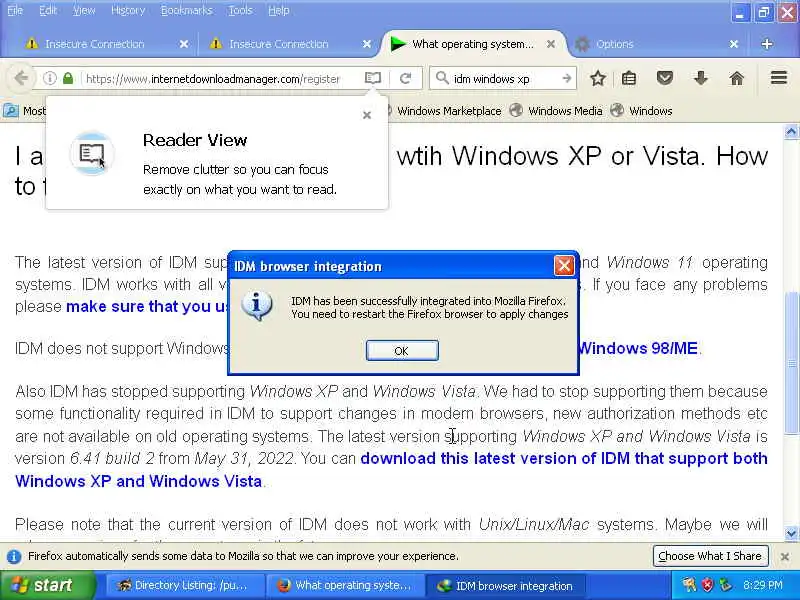Go to the Firefox home page
The width and height of the screenshot is (800, 600).
tap(736, 78)
